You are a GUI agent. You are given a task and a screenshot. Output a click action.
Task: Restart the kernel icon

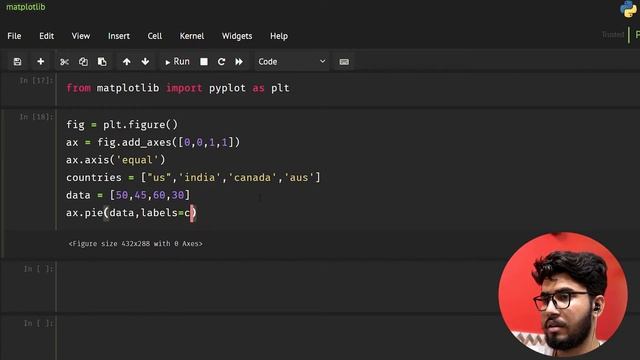click(x=221, y=62)
